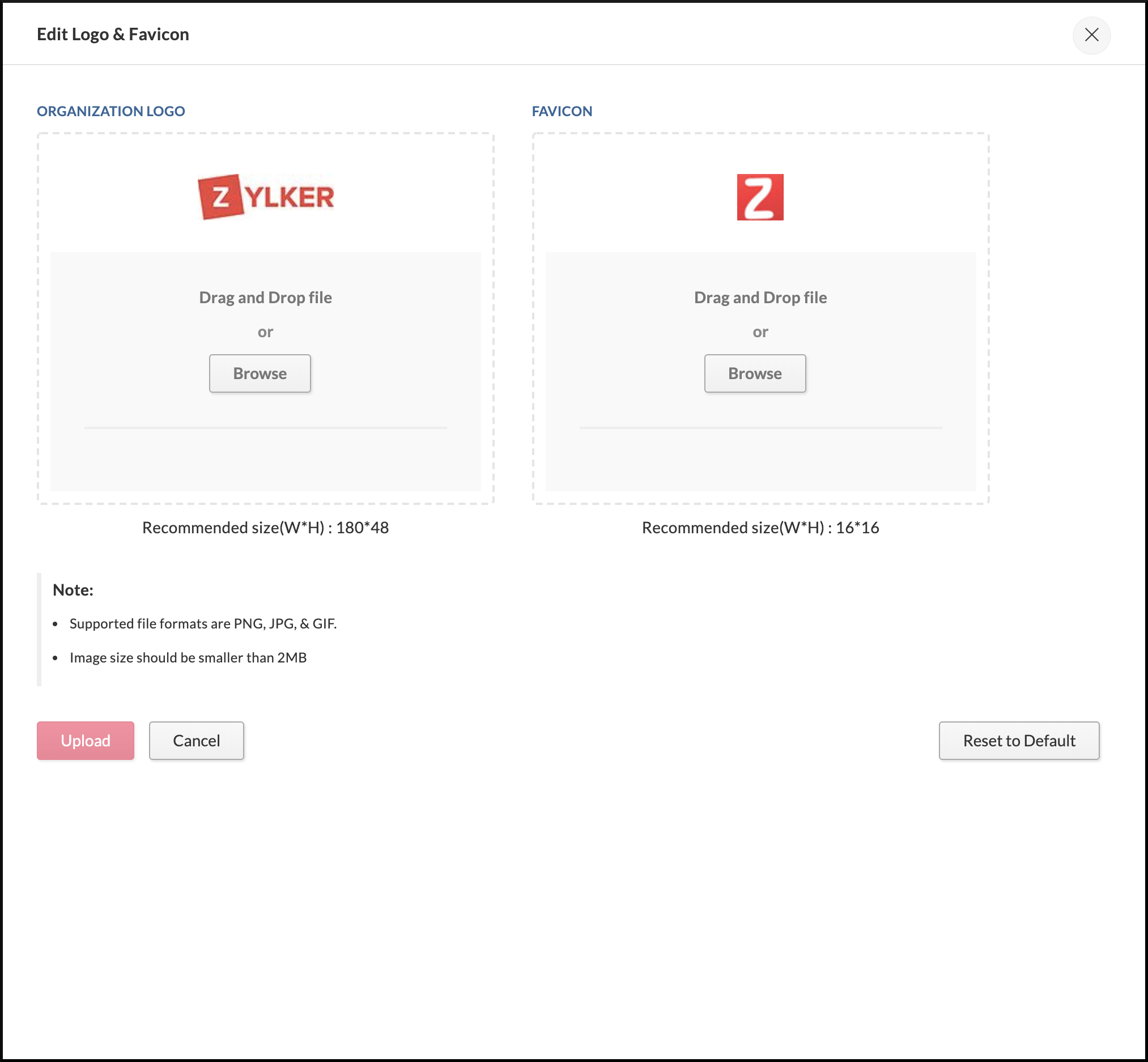
Task: Click the favicon upload progress line
Action: pos(760,427)
